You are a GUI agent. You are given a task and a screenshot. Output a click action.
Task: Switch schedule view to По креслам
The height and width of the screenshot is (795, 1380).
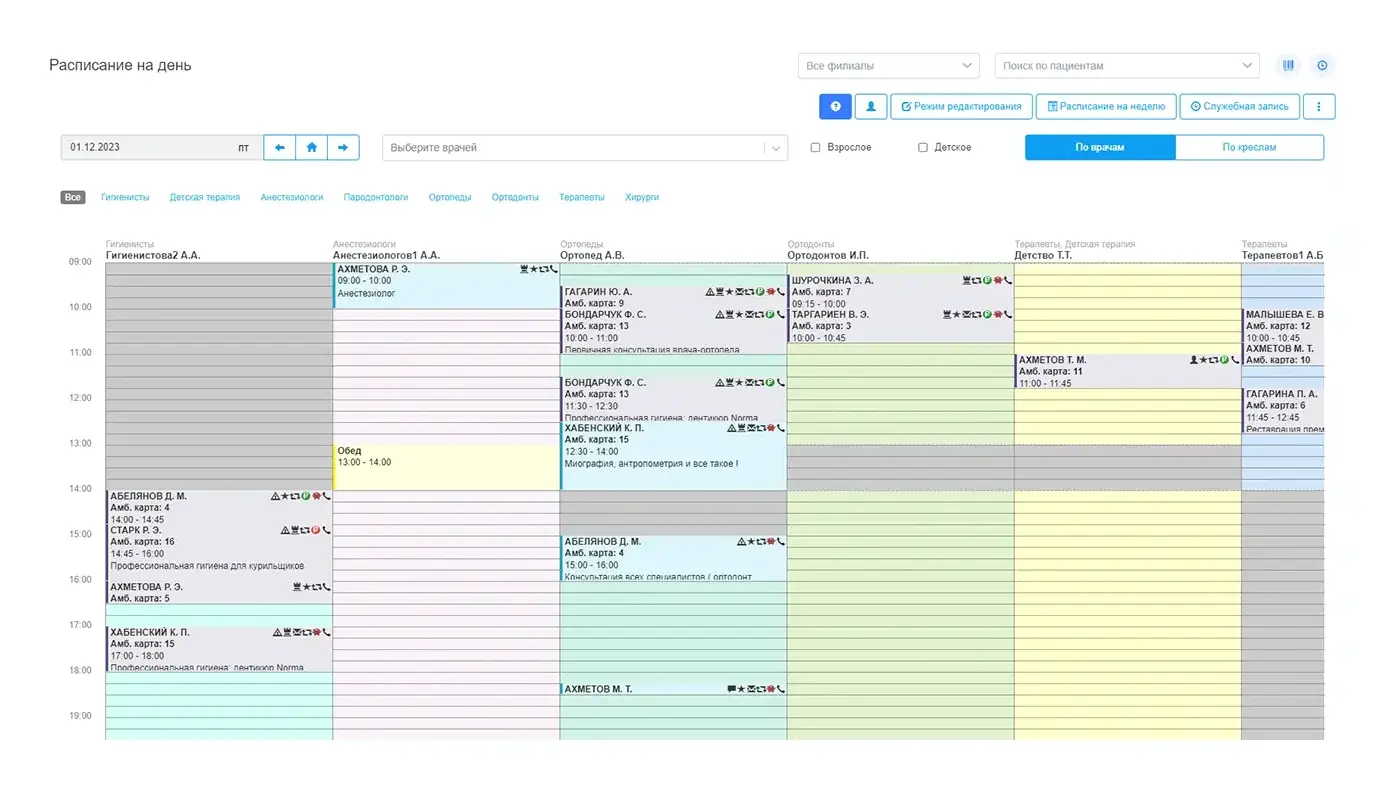tap(1249, 148)
